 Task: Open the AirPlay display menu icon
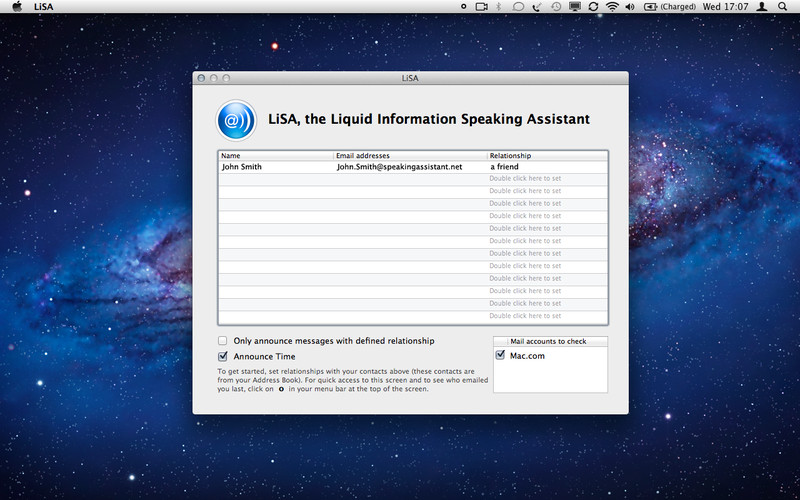tap(575, 7)
